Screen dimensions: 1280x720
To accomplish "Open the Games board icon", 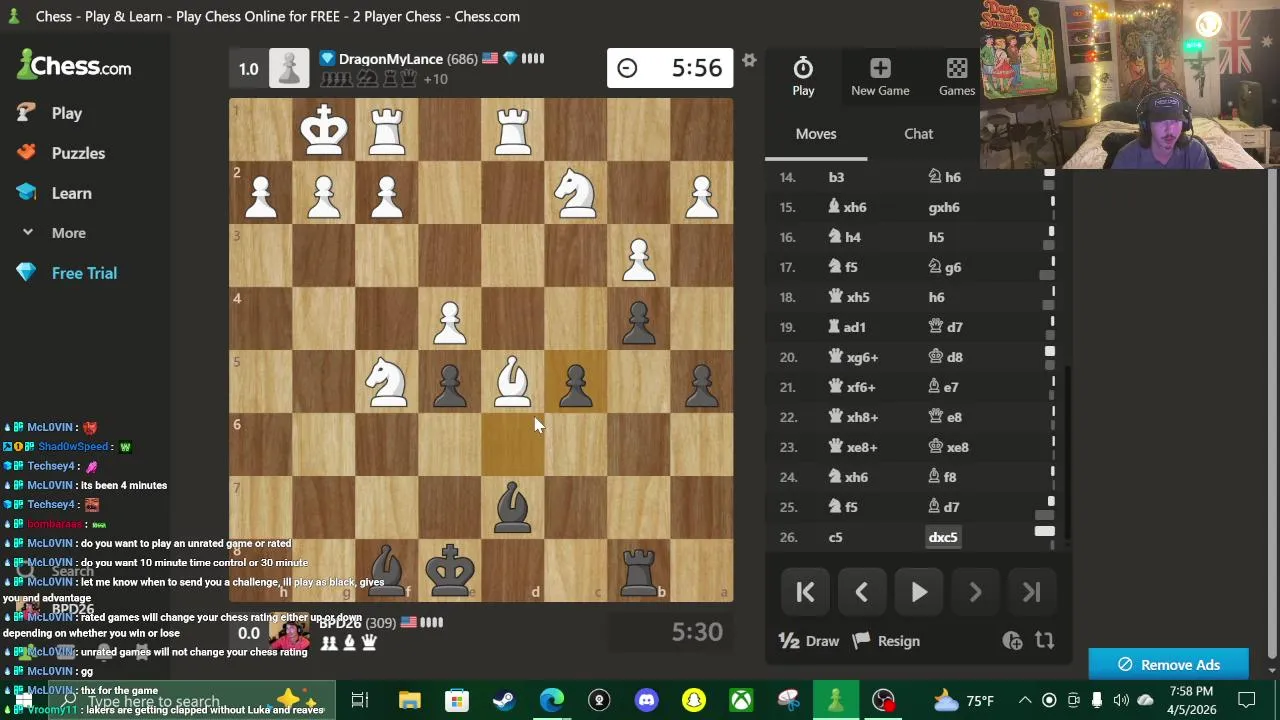I will click(957, 77).
